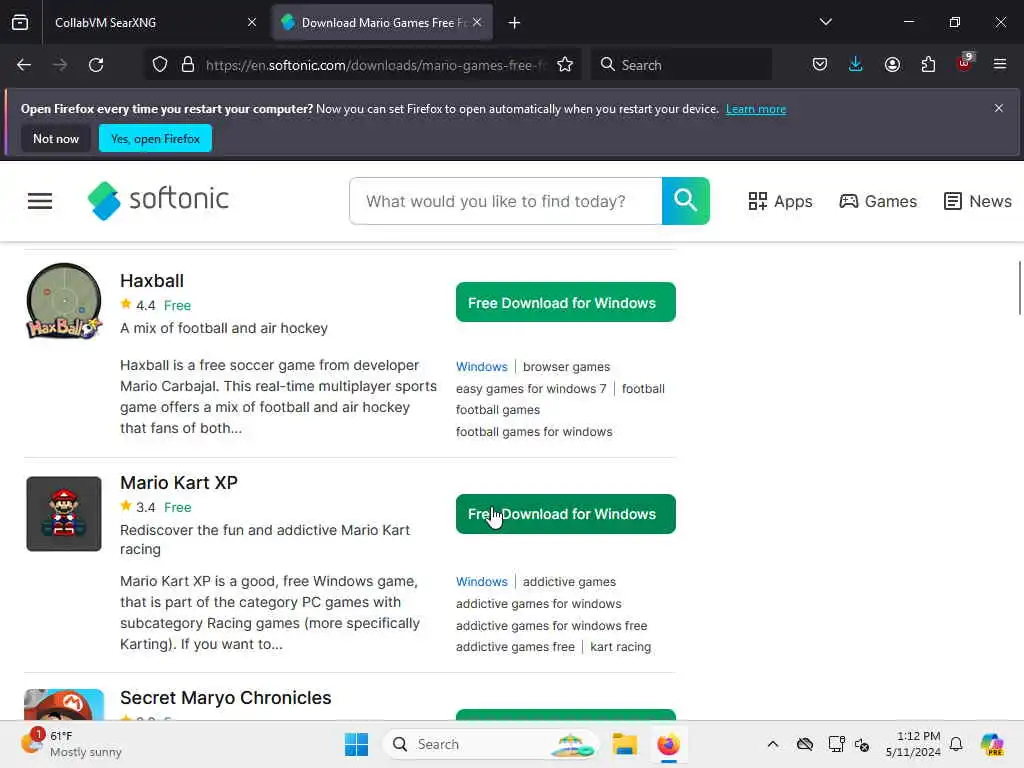Open Windows Start menu
This screenshot has width=1024, height=768.
point(357,744)
